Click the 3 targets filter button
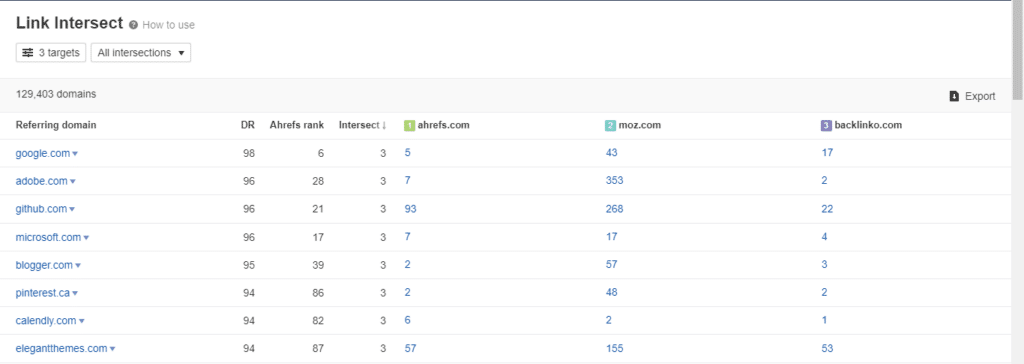Image resolution: width=1024 pixels, height=364 pixels. click(51, 53)
